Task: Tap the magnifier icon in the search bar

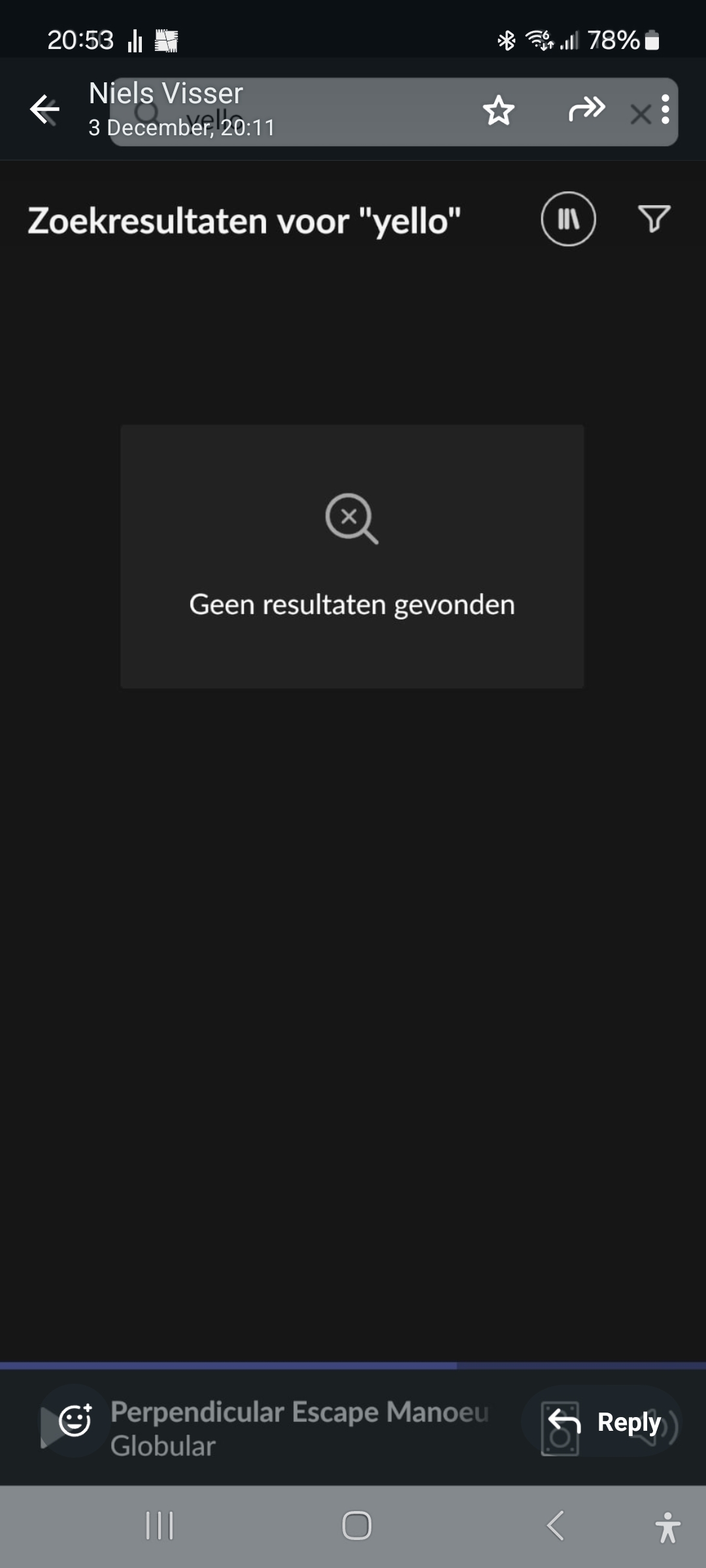Action: pyautogui.click(x=145, y=112)
